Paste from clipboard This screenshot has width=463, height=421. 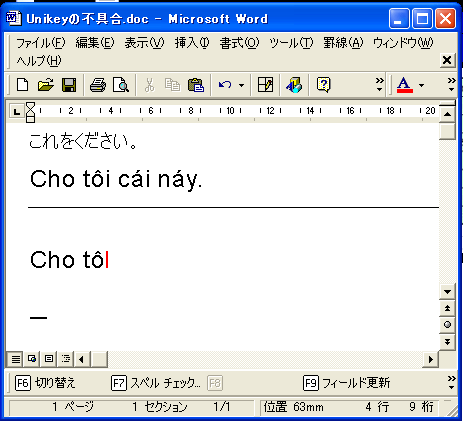pos(196,85)
